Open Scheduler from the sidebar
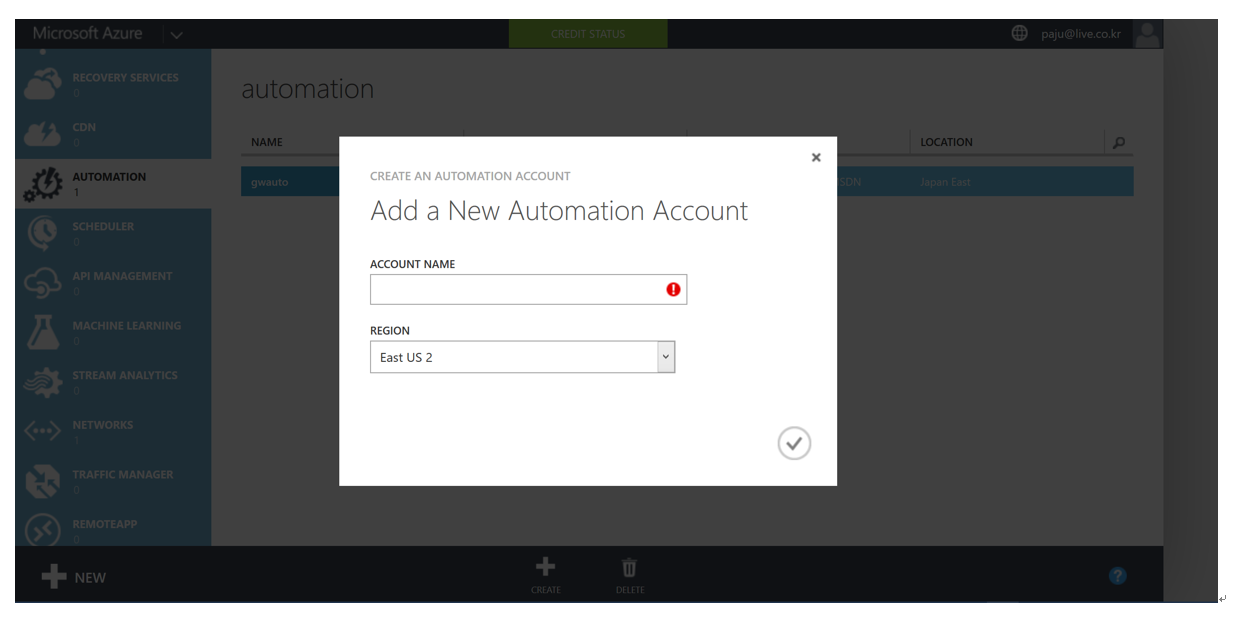 coord(113,233)
